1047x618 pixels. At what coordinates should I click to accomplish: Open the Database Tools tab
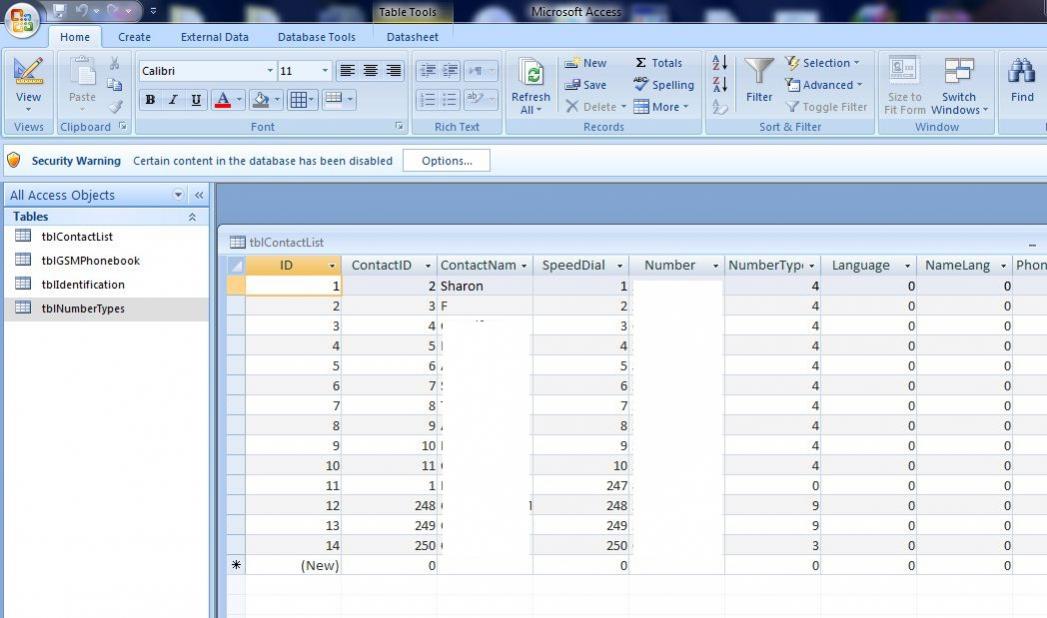(x=317, y=37)
